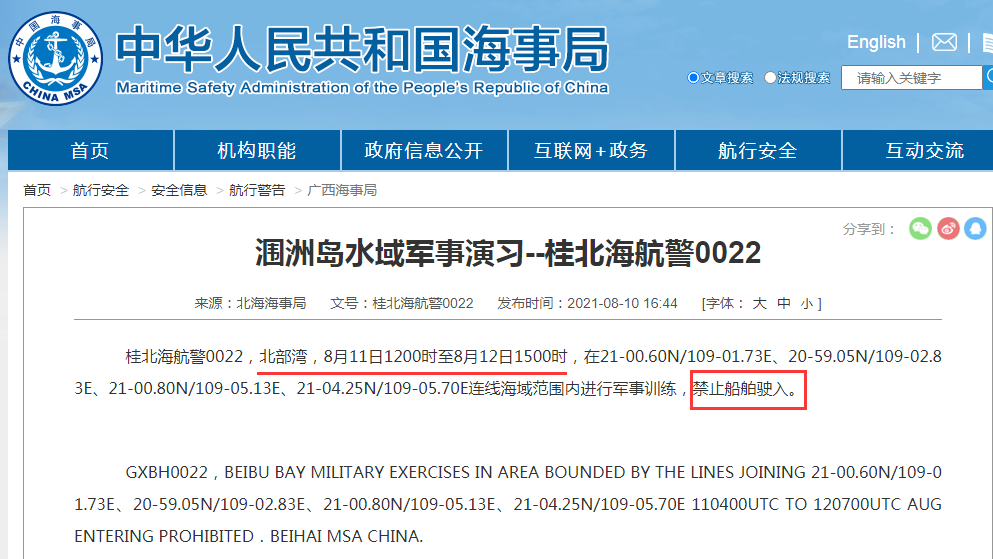
Task: Click the China MSA anchor logo
Action: tap(55, 58)
